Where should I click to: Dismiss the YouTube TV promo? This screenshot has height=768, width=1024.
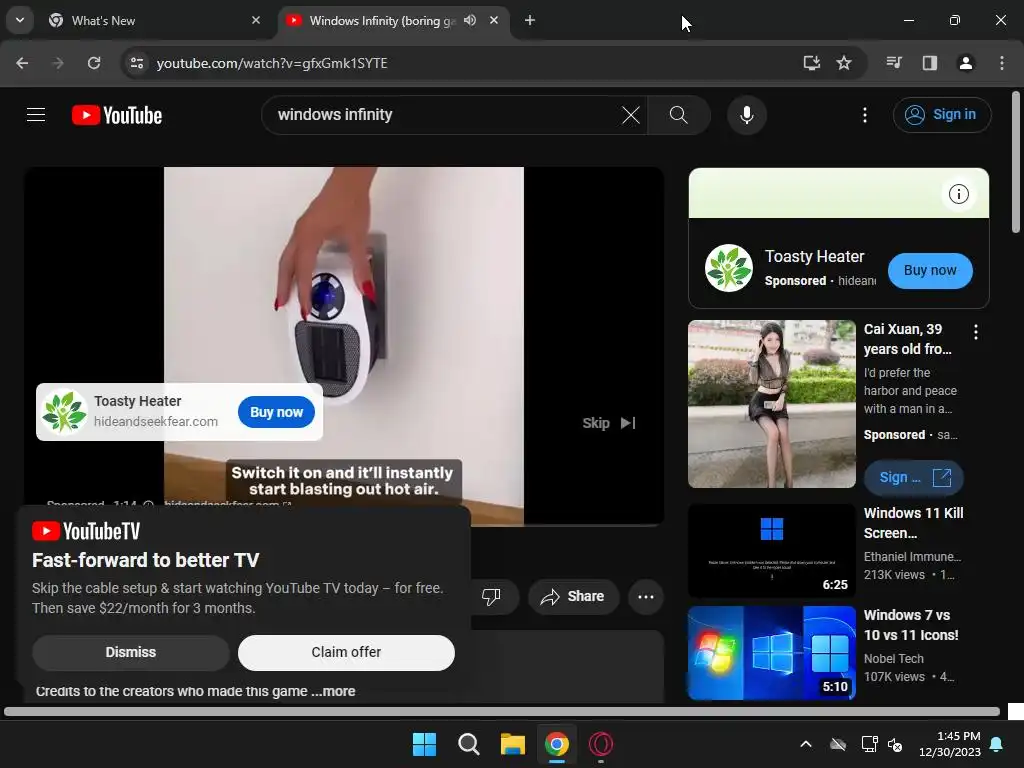tap(131, 652)
